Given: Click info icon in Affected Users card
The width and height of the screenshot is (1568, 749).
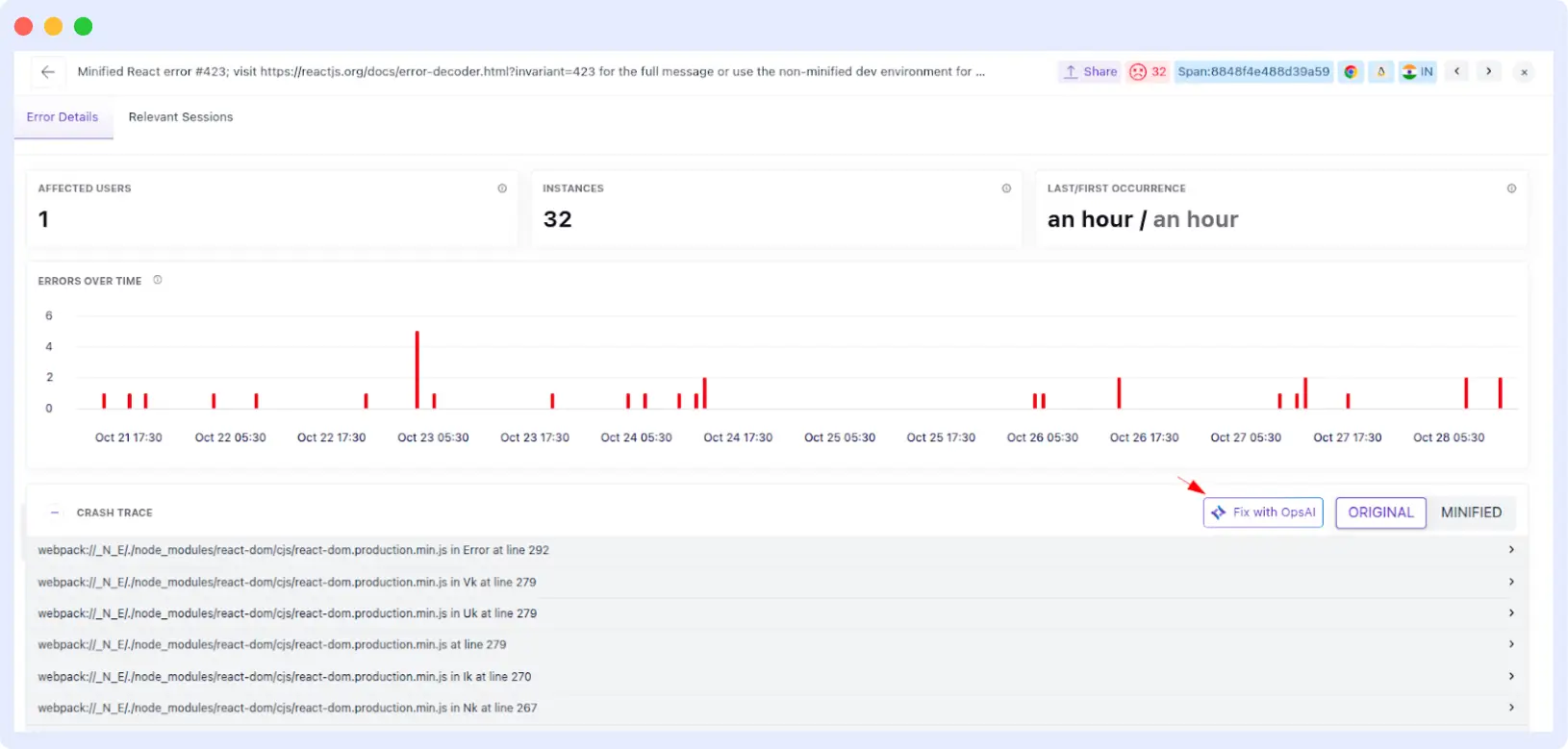Looking at the screenshot, I should (x=502, y=188).
